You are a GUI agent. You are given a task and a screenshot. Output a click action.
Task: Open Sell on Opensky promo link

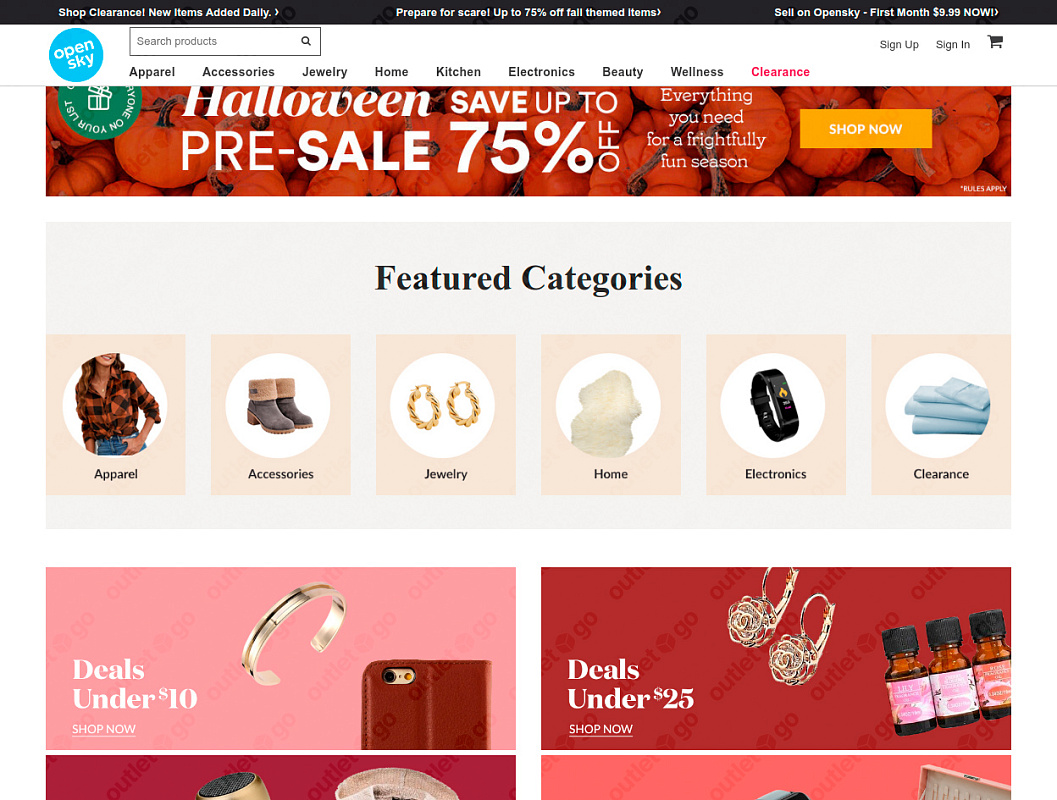(x=886, y=12)
